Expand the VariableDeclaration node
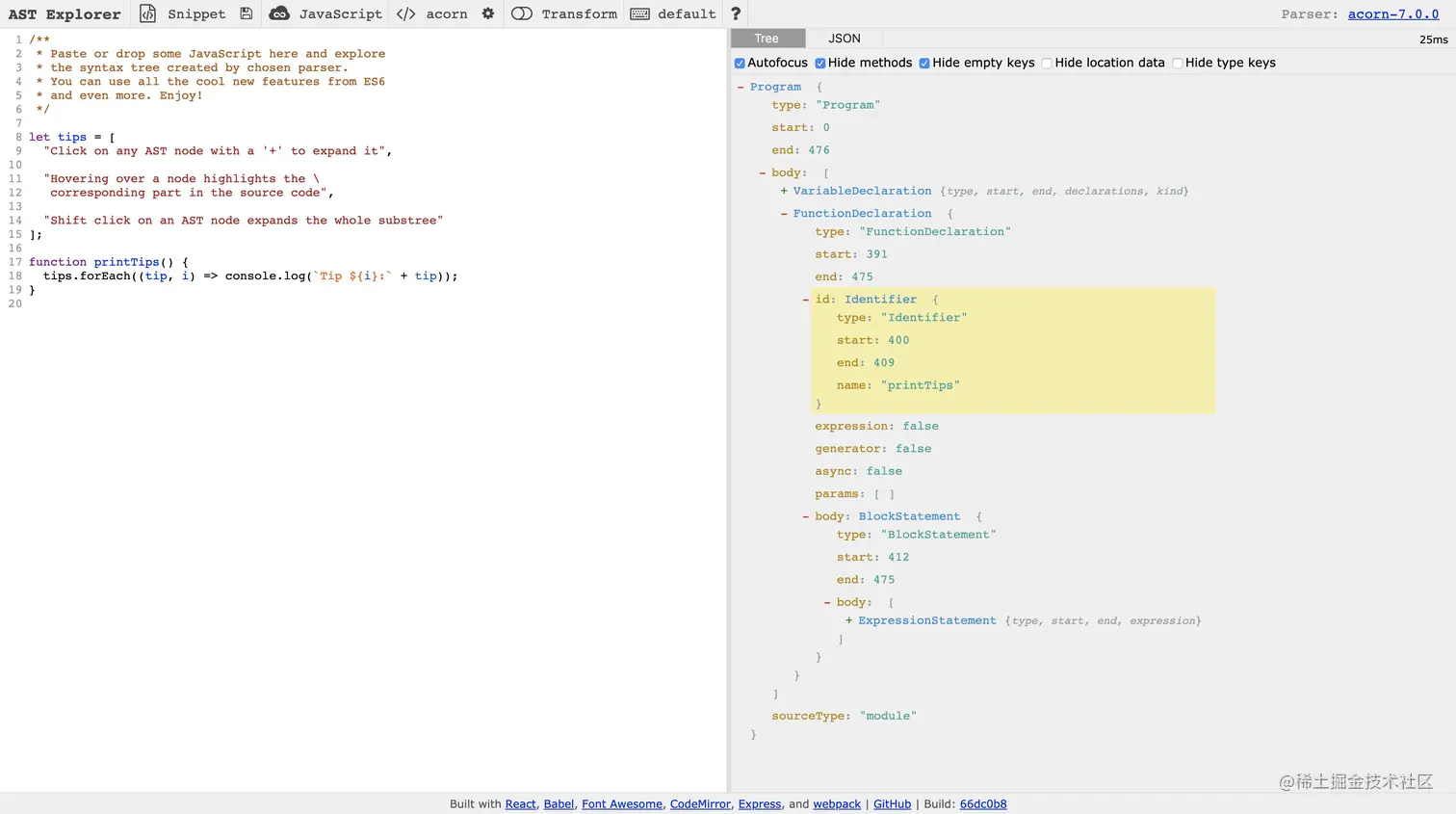 [x=784, y=191]
